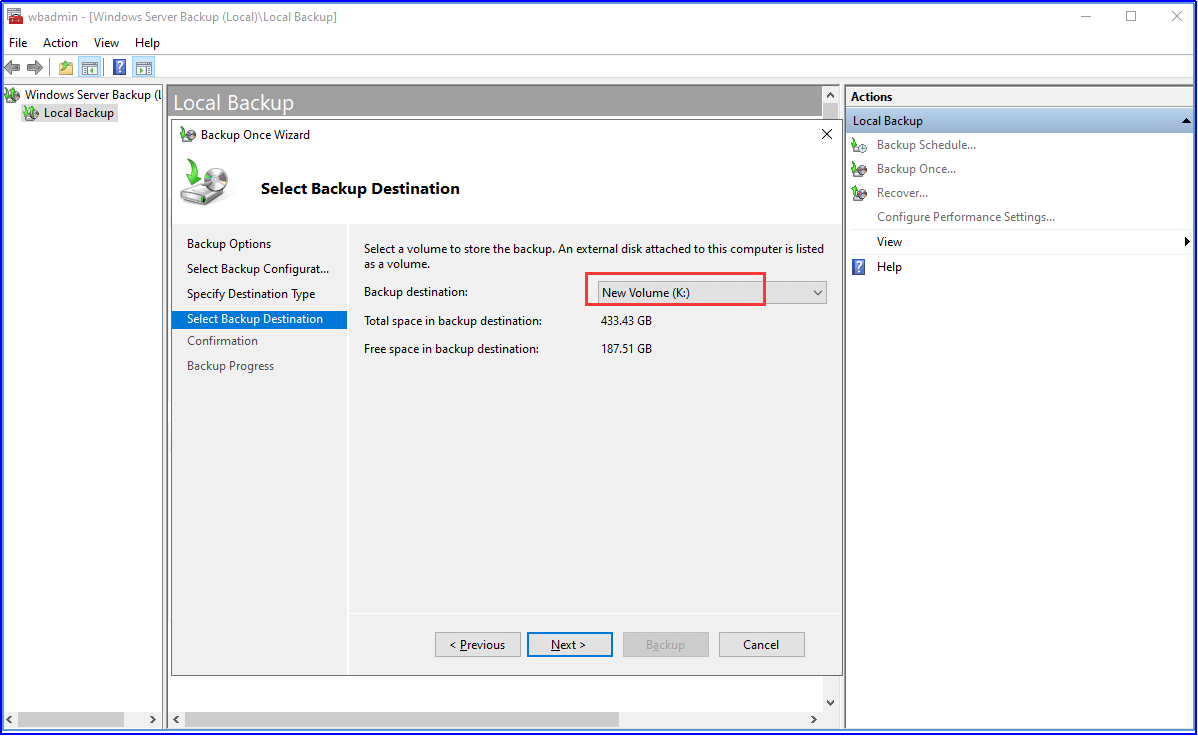
Task: Click center pane vertical scrollbar up arrow
Action: click(x=831, y=96)
